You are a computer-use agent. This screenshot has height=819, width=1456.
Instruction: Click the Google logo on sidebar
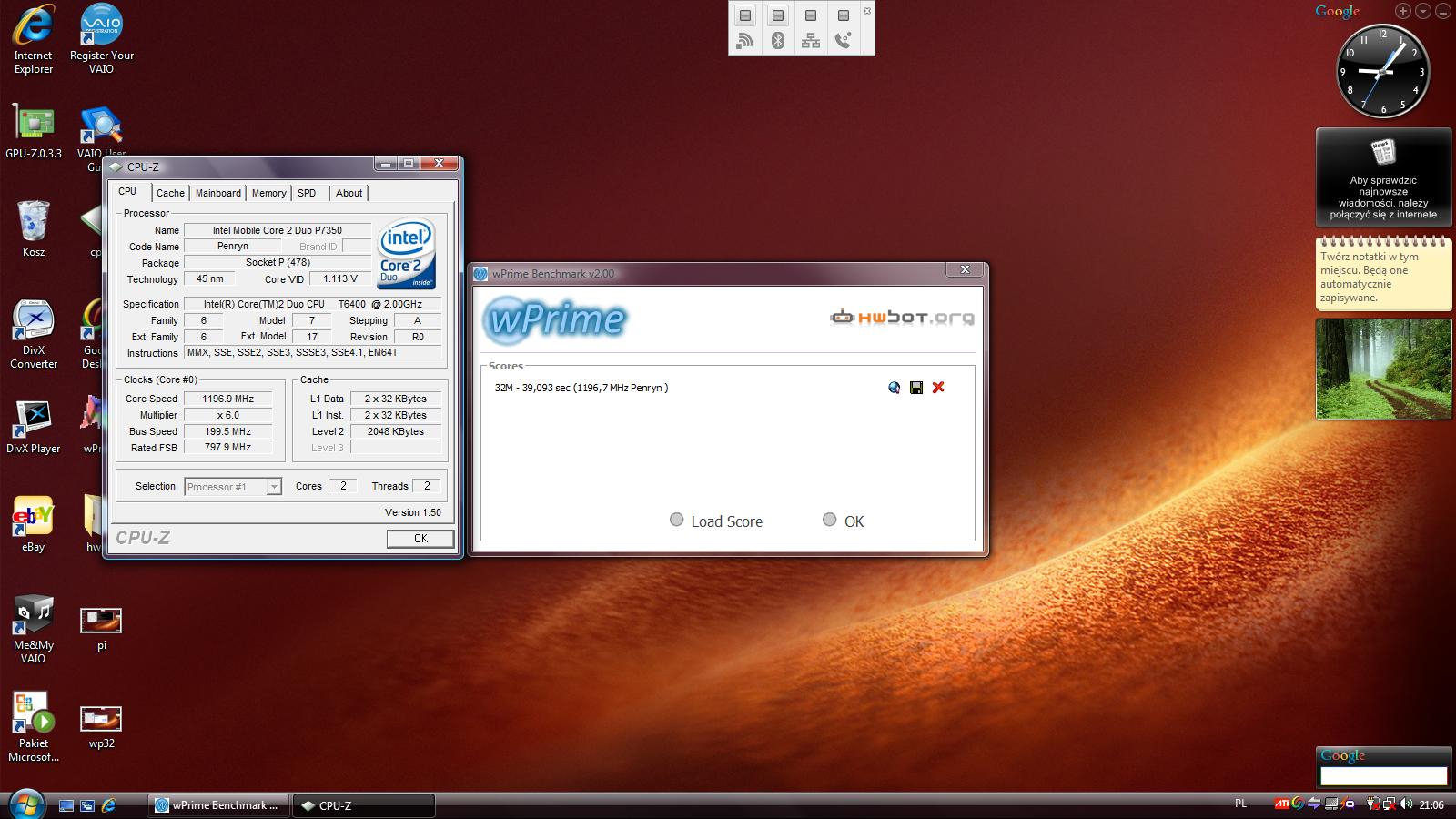[x=1338, y=11]
